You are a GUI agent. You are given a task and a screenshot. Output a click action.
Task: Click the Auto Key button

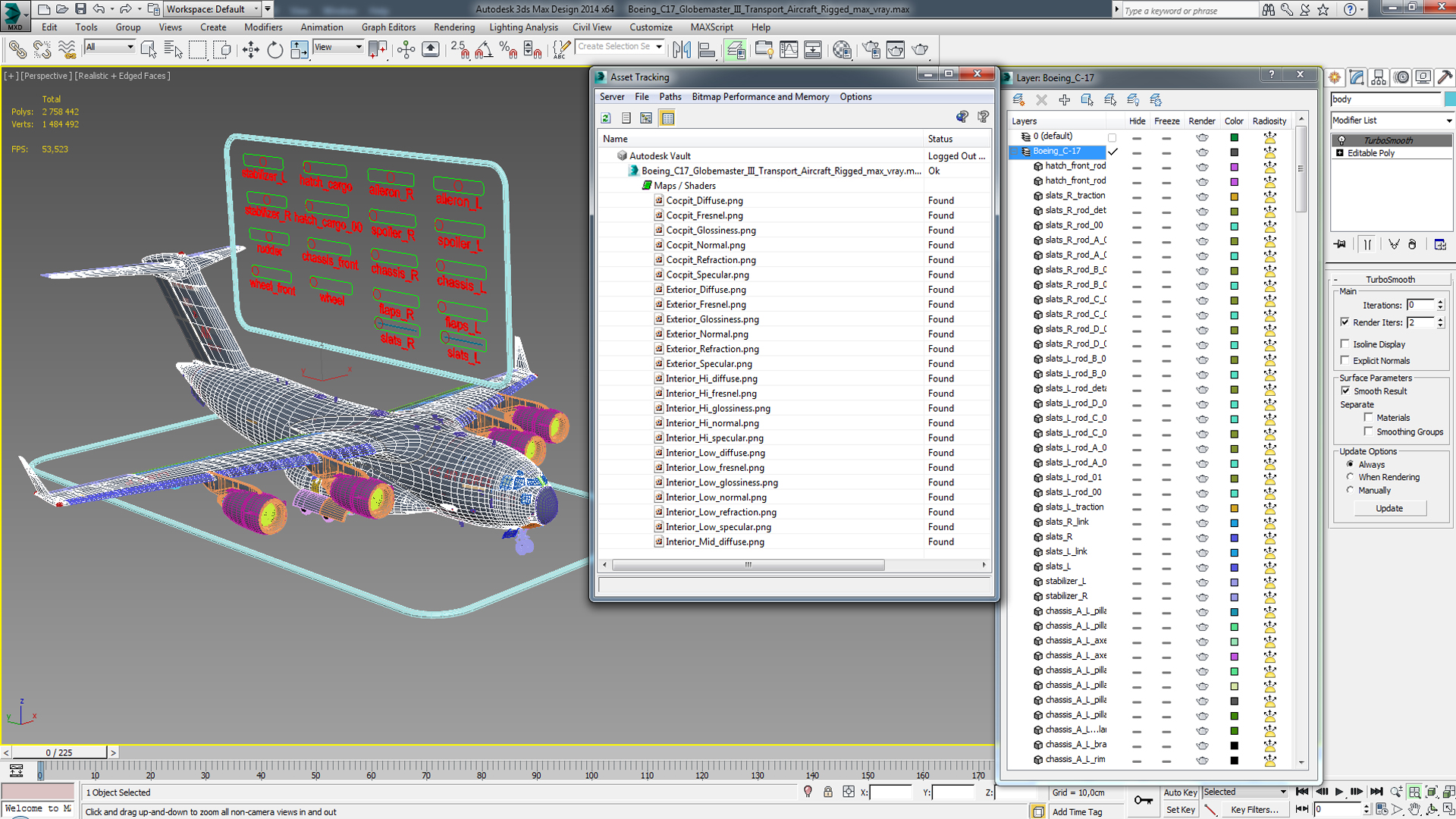tap(1180, 792)
